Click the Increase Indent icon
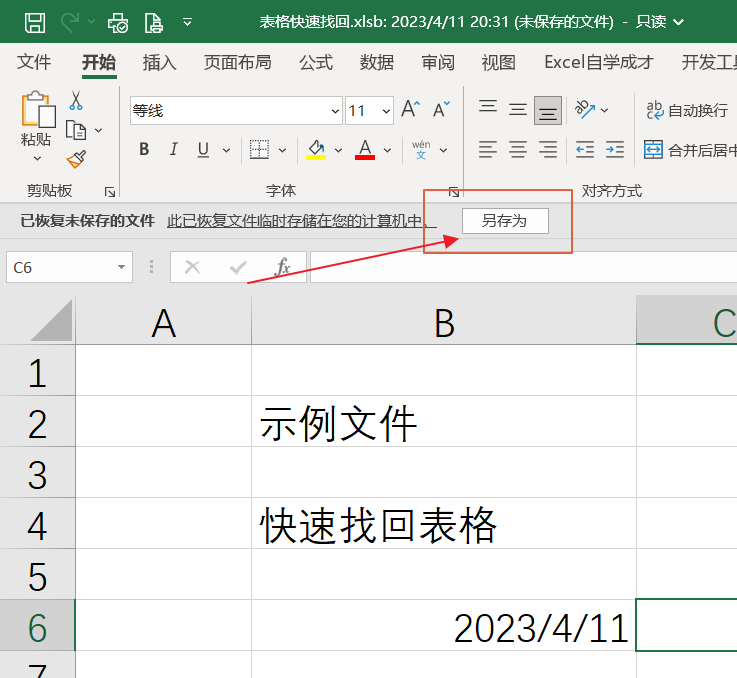This screenshot has width=737, height=678. tap(615, 150)
